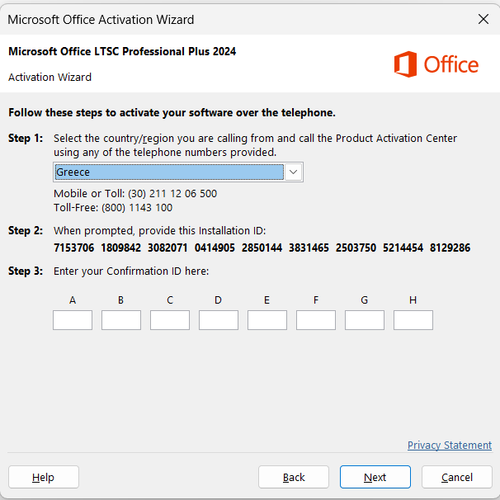Select Installation ID group 5214454

(x=403, y=248)
